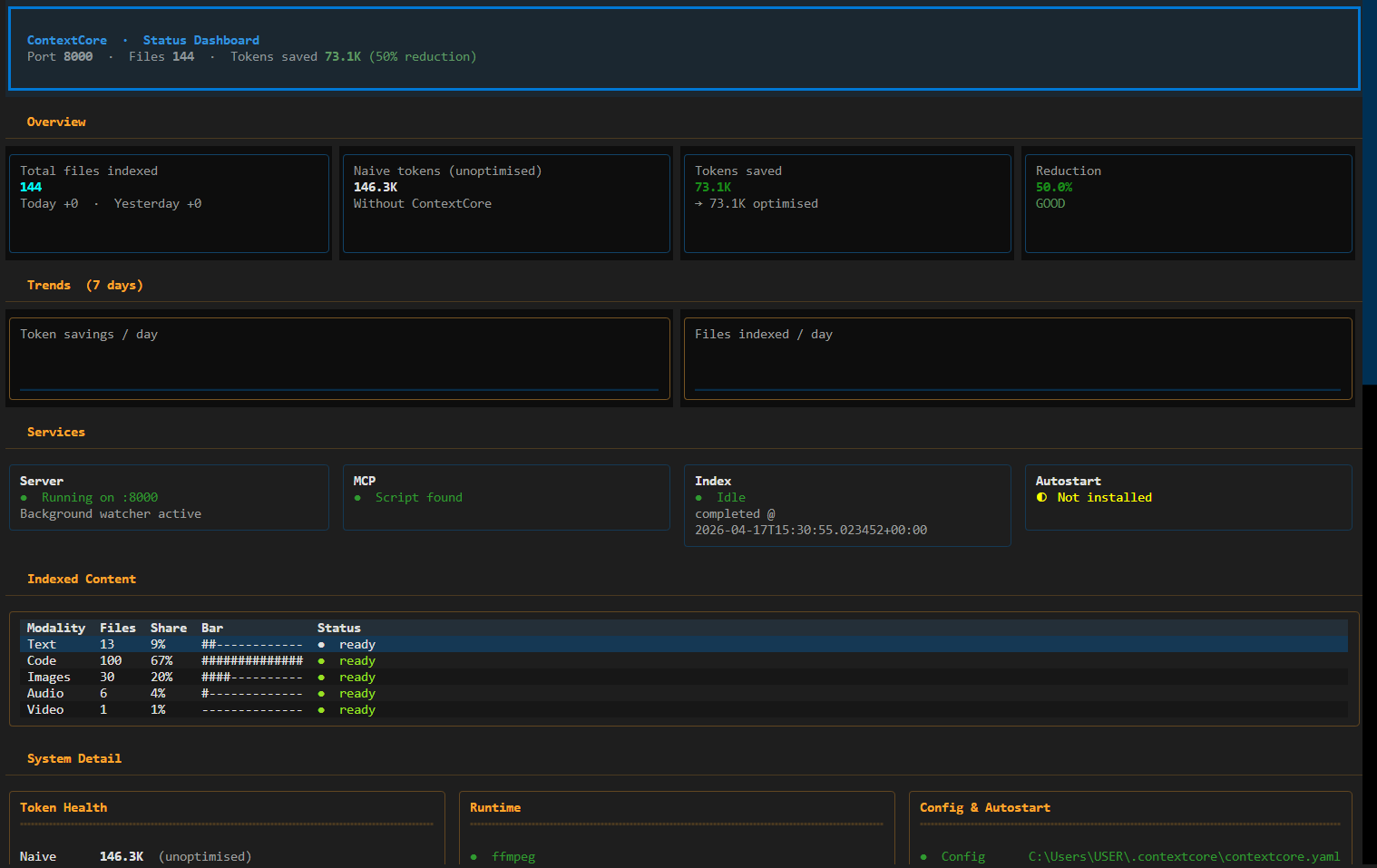Click the Share column header
Screen dimensions: 1377x868
169,628
